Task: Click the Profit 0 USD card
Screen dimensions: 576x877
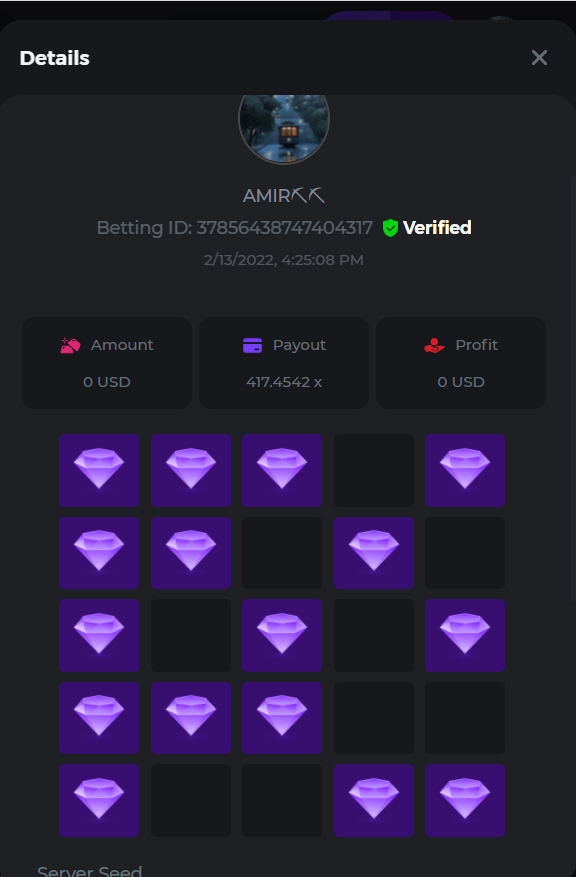Action: [461, 363]
